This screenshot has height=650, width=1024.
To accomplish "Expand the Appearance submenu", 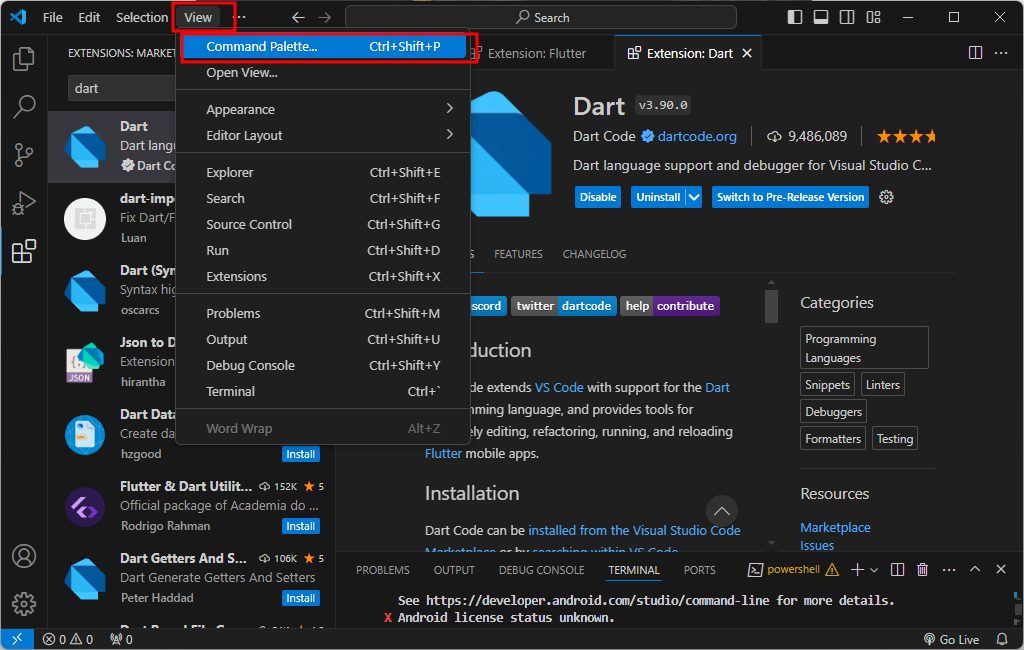I will point(323,109).
